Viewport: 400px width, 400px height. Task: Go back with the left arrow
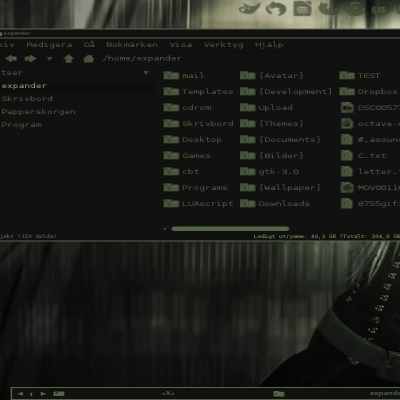click(11, 59)
